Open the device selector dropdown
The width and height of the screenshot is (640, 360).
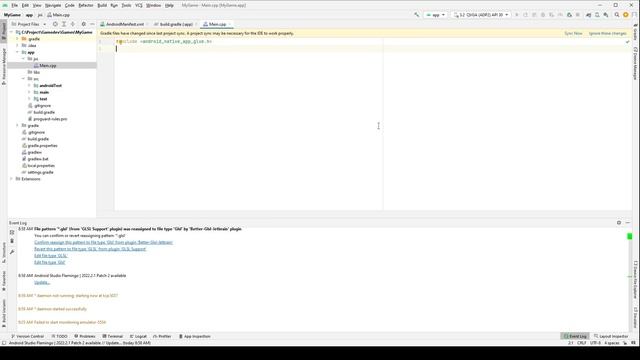point(481,15)
